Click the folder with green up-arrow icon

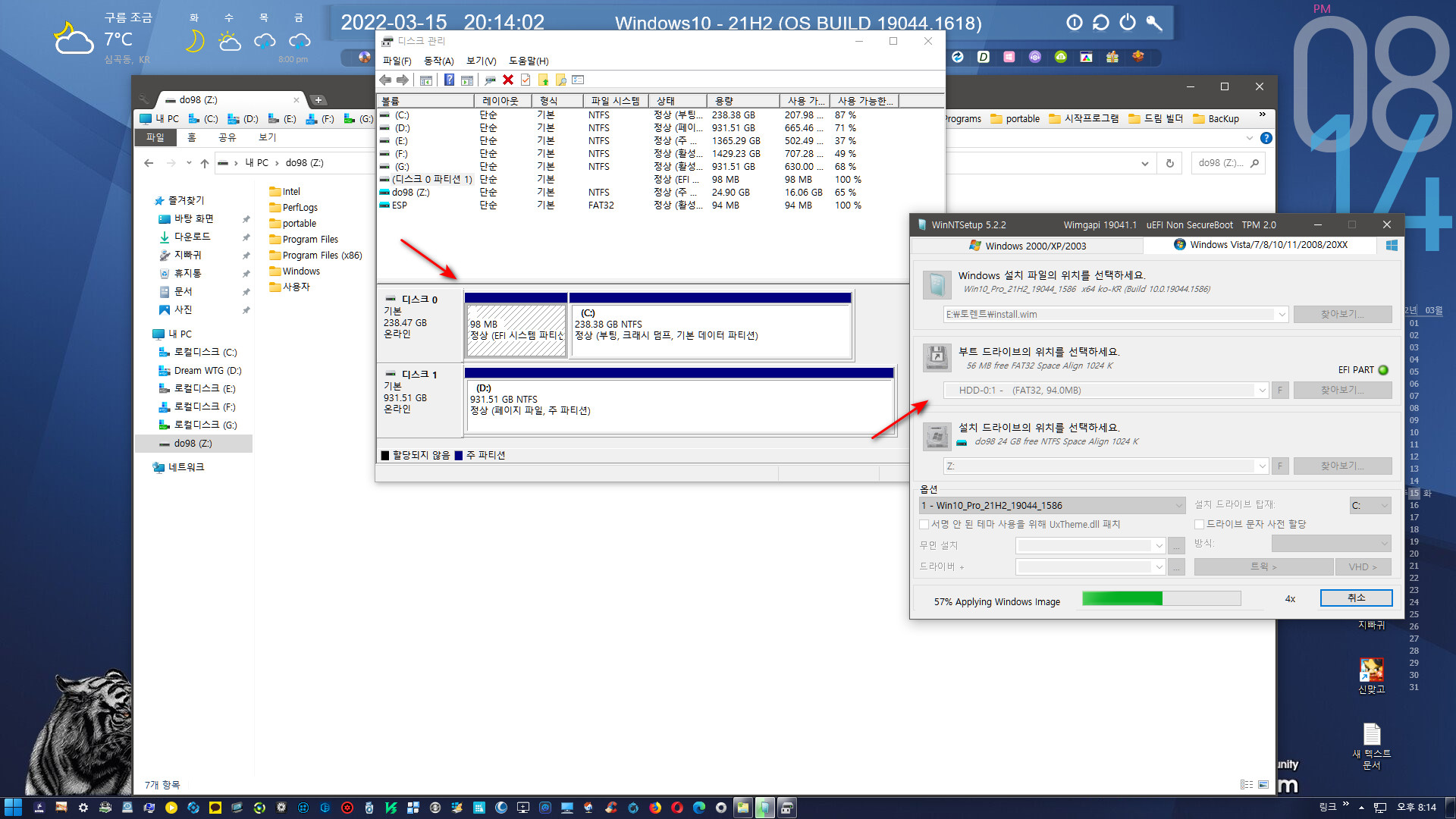(543, 80)
